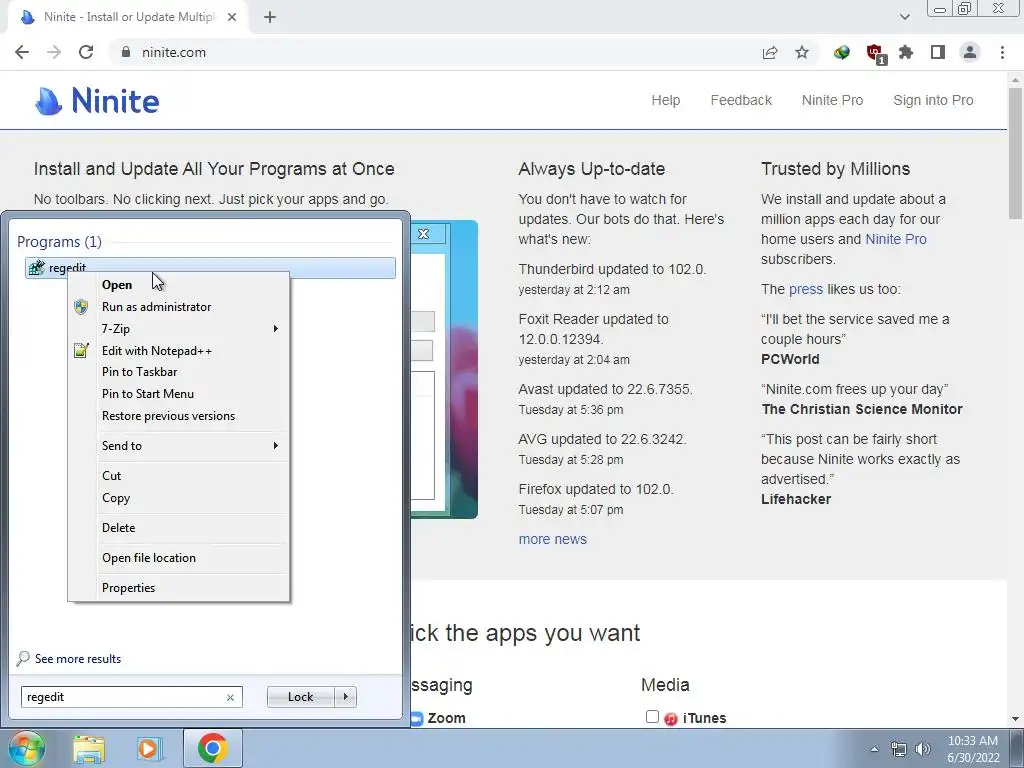Click the Lock button
Screen dimensions: 1024x768
[x=300, y=697]
